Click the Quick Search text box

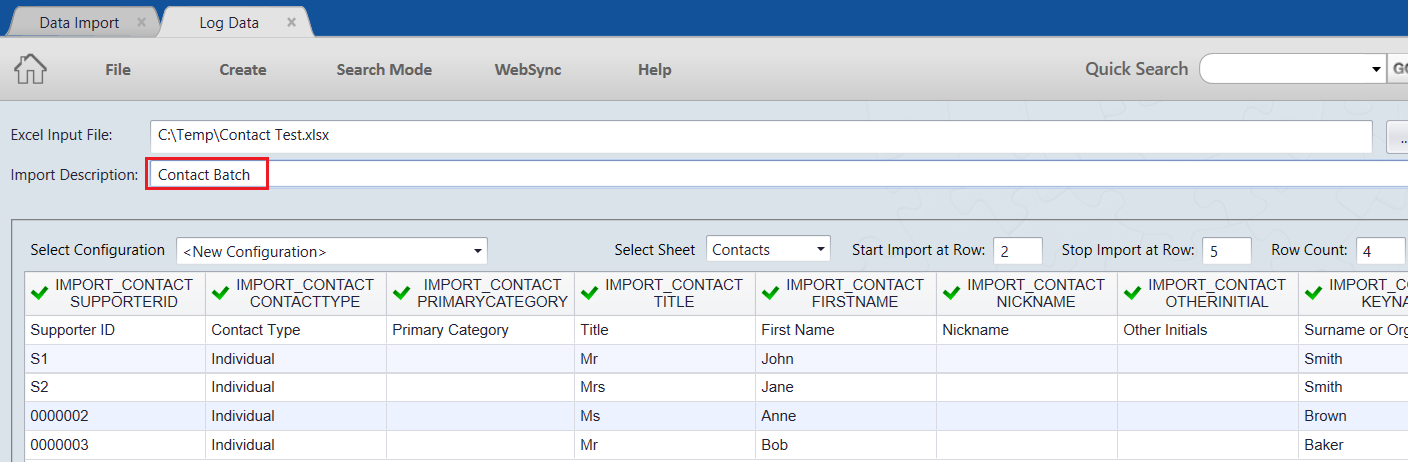pyautogui.click(x=1284, y=69)
